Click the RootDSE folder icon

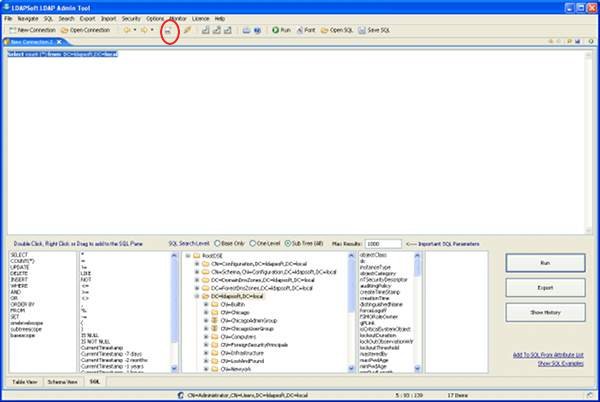(x=197, y=256)
